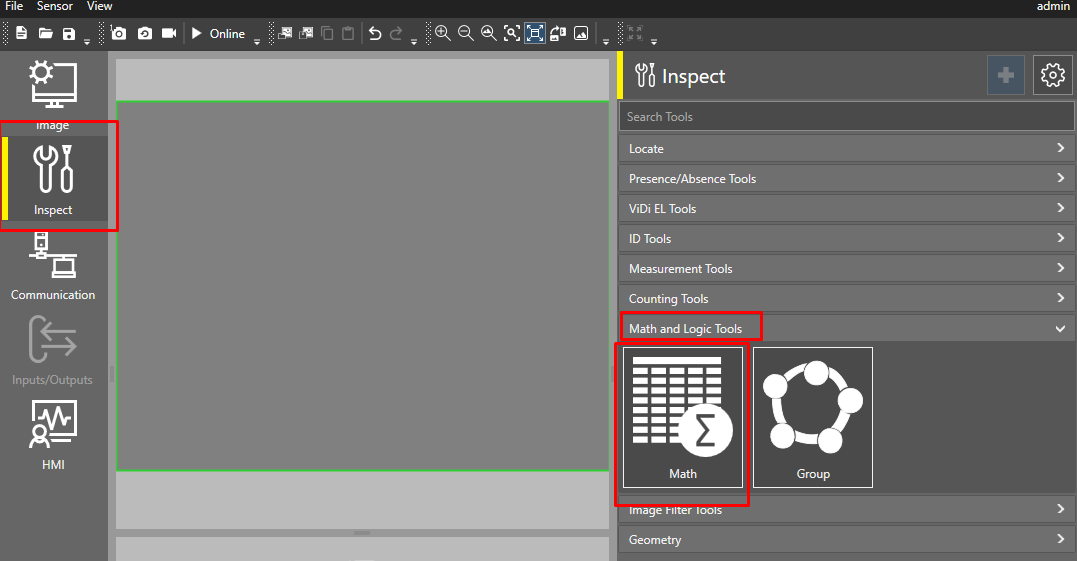Expand the Measurement Tools category

846,269
